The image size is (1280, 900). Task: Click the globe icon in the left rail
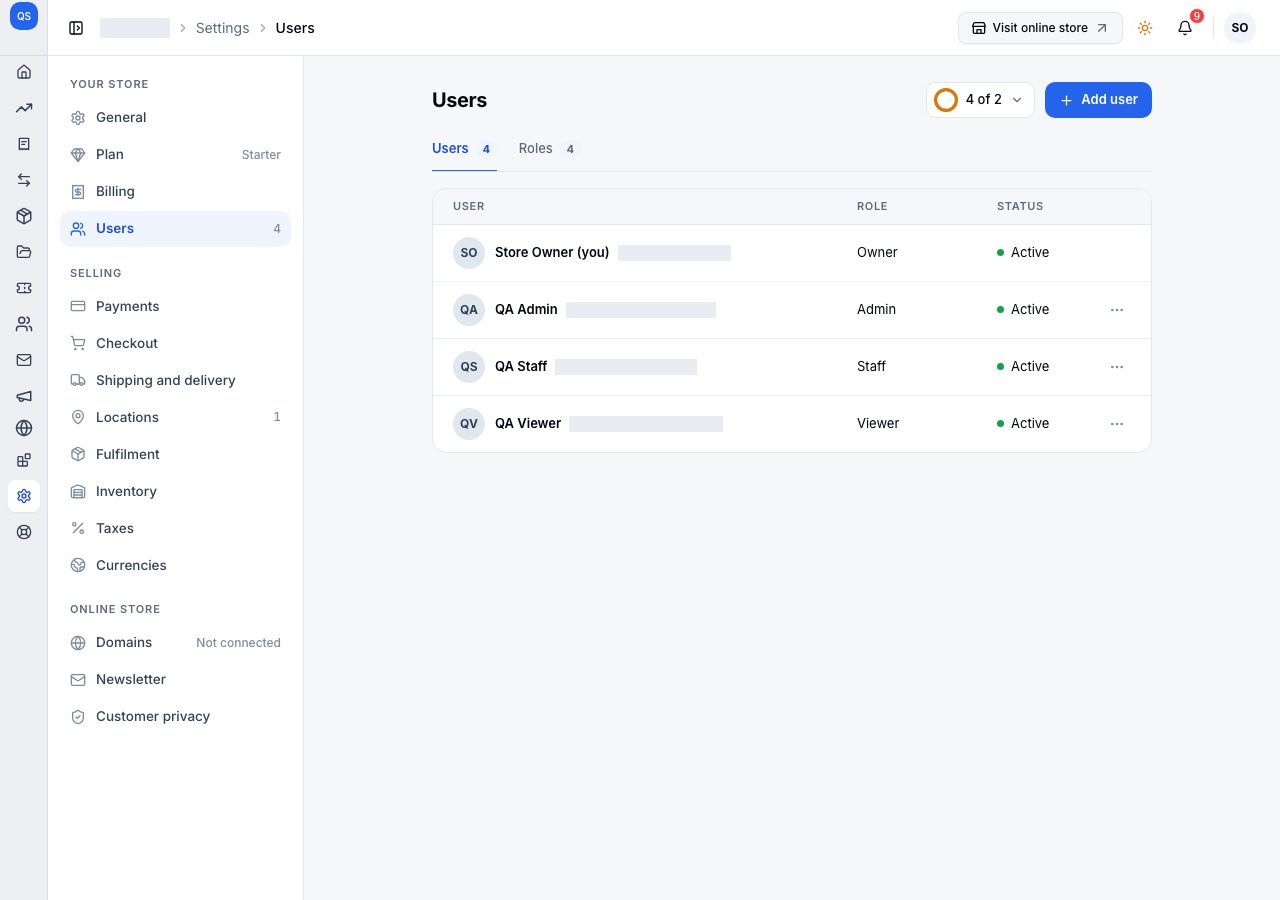[24, 428]
